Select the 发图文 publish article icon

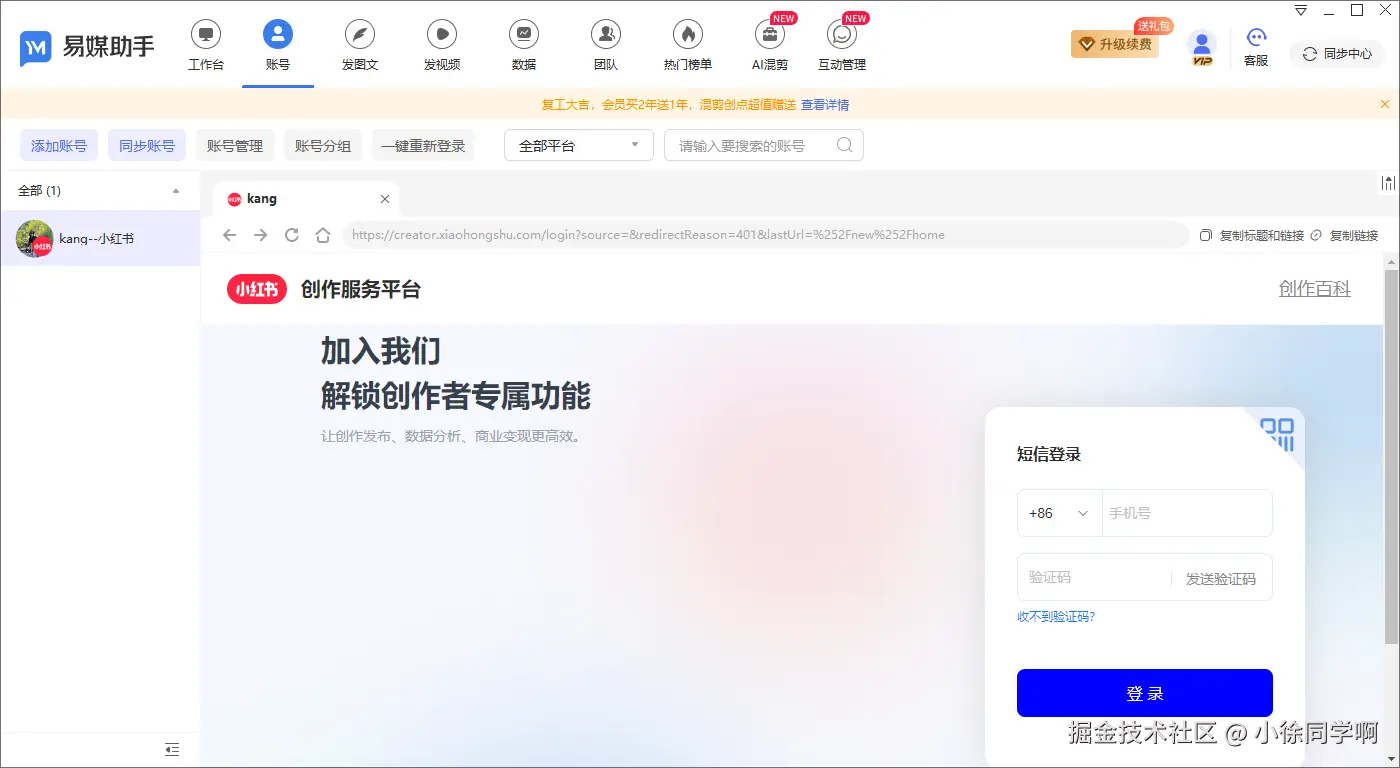(360, 42)
